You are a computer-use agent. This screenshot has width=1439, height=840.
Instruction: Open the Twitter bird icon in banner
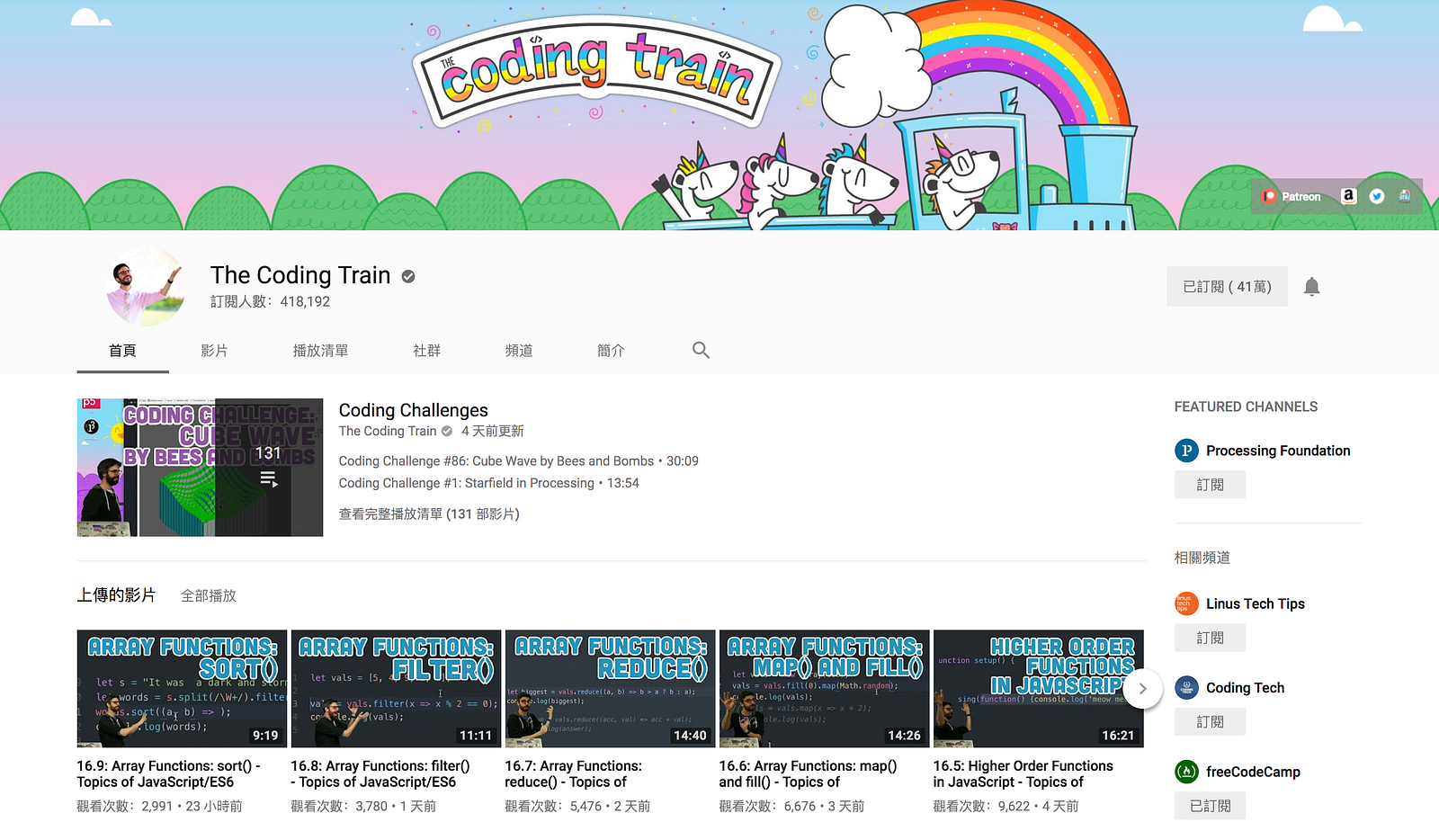pos(1377,196)
